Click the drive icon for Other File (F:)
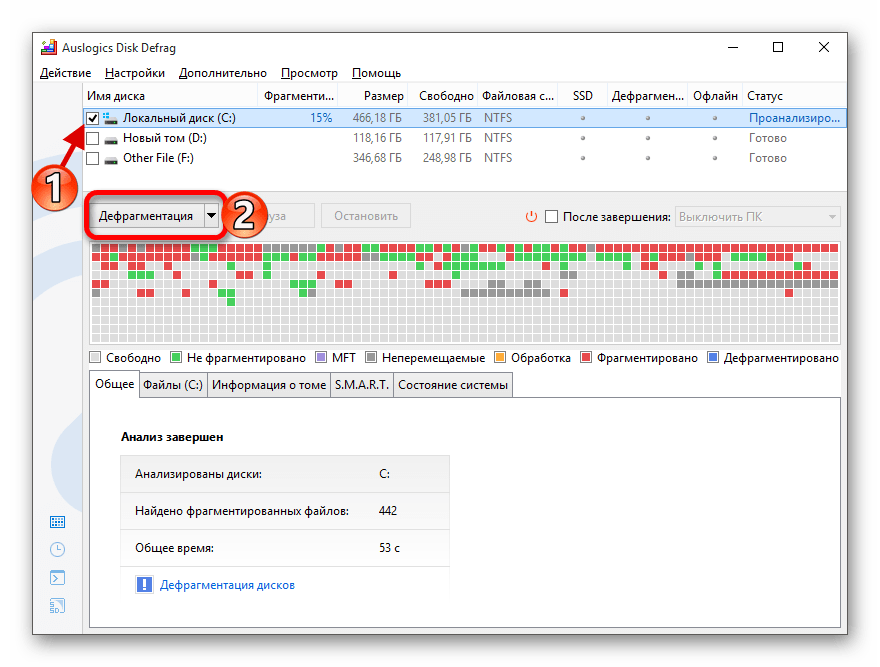 pyautogui.click(x=111, y=159)
